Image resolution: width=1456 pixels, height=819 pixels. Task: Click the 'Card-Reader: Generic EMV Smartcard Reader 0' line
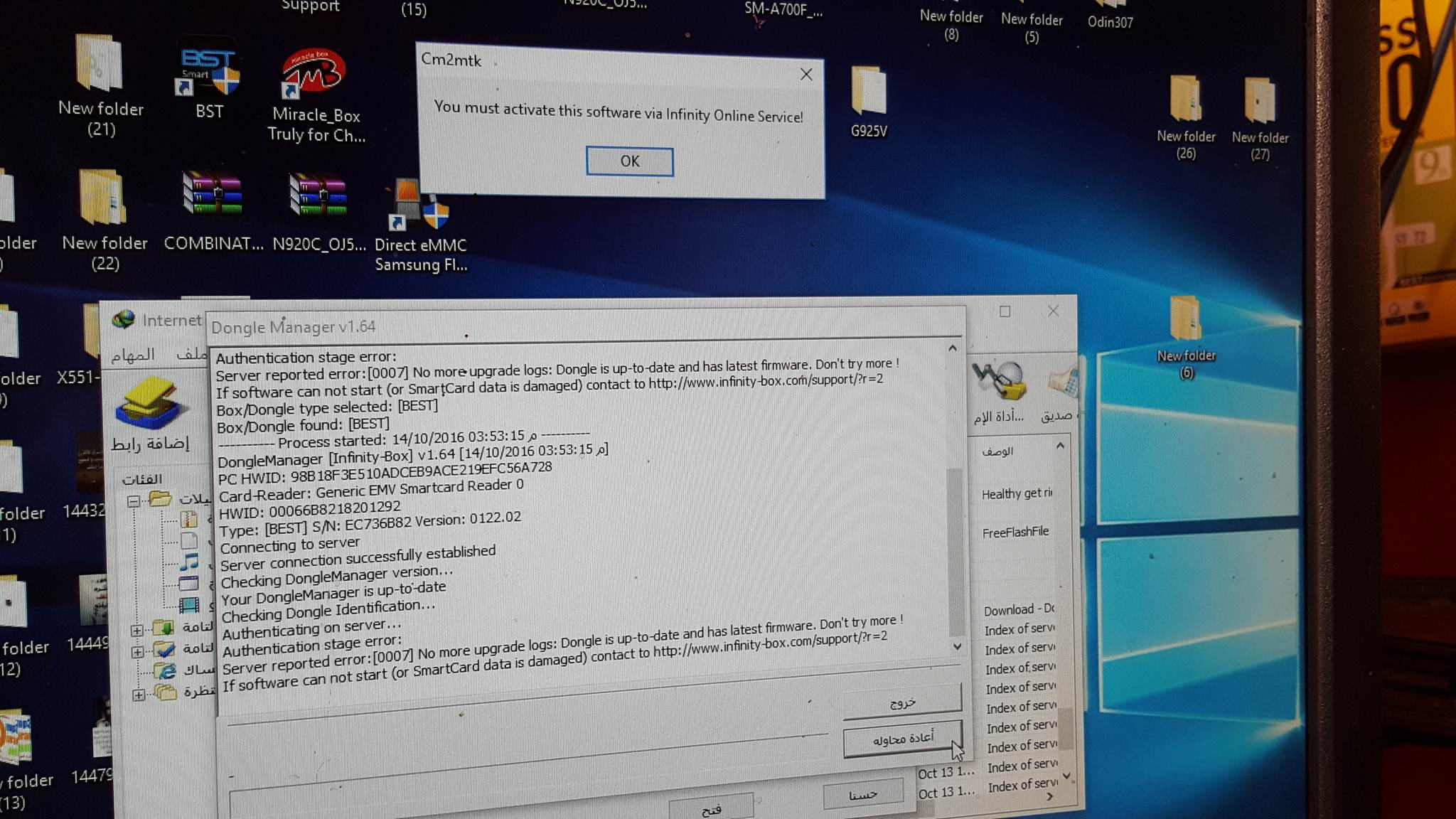click(371, 490)
